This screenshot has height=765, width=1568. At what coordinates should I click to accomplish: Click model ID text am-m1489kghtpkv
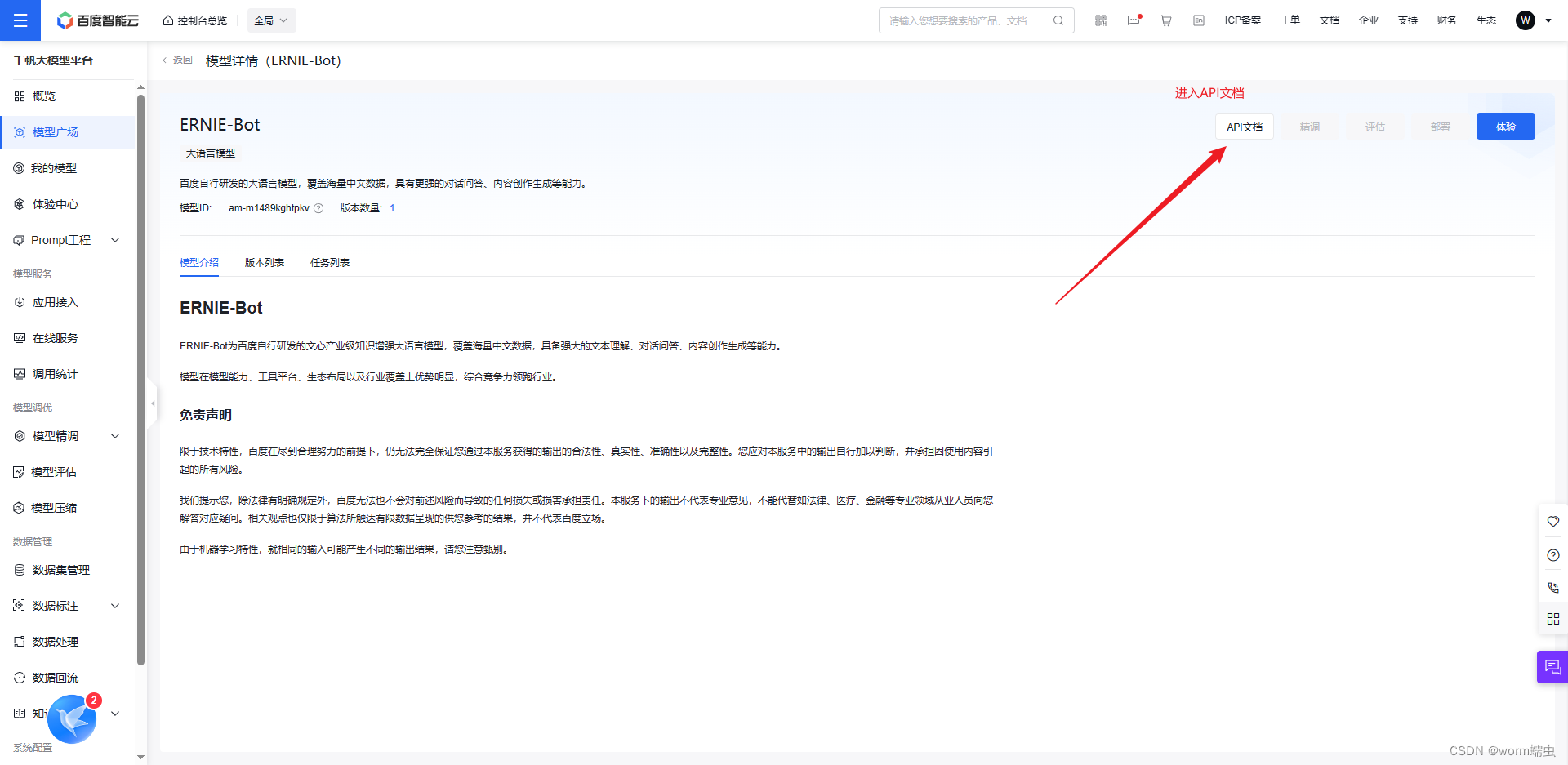[x=269, y=208]
